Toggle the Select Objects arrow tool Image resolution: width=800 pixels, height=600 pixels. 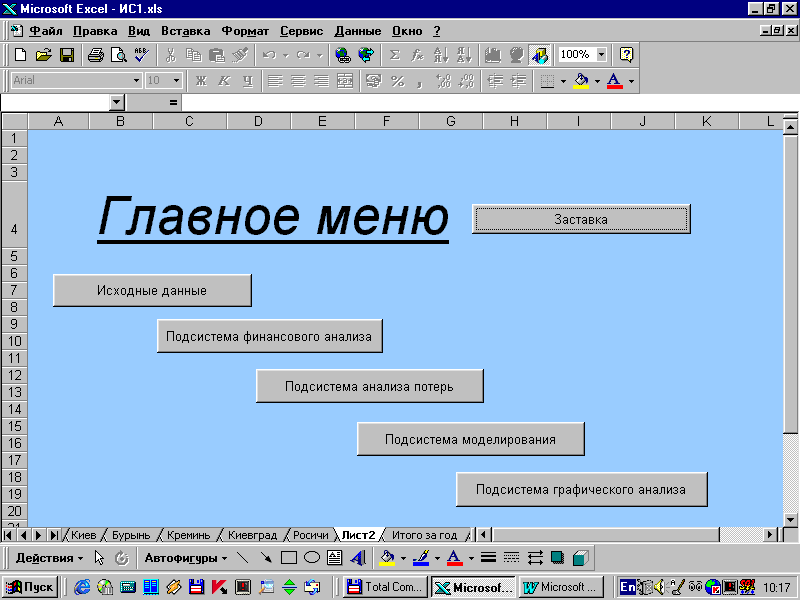[99, 558]
